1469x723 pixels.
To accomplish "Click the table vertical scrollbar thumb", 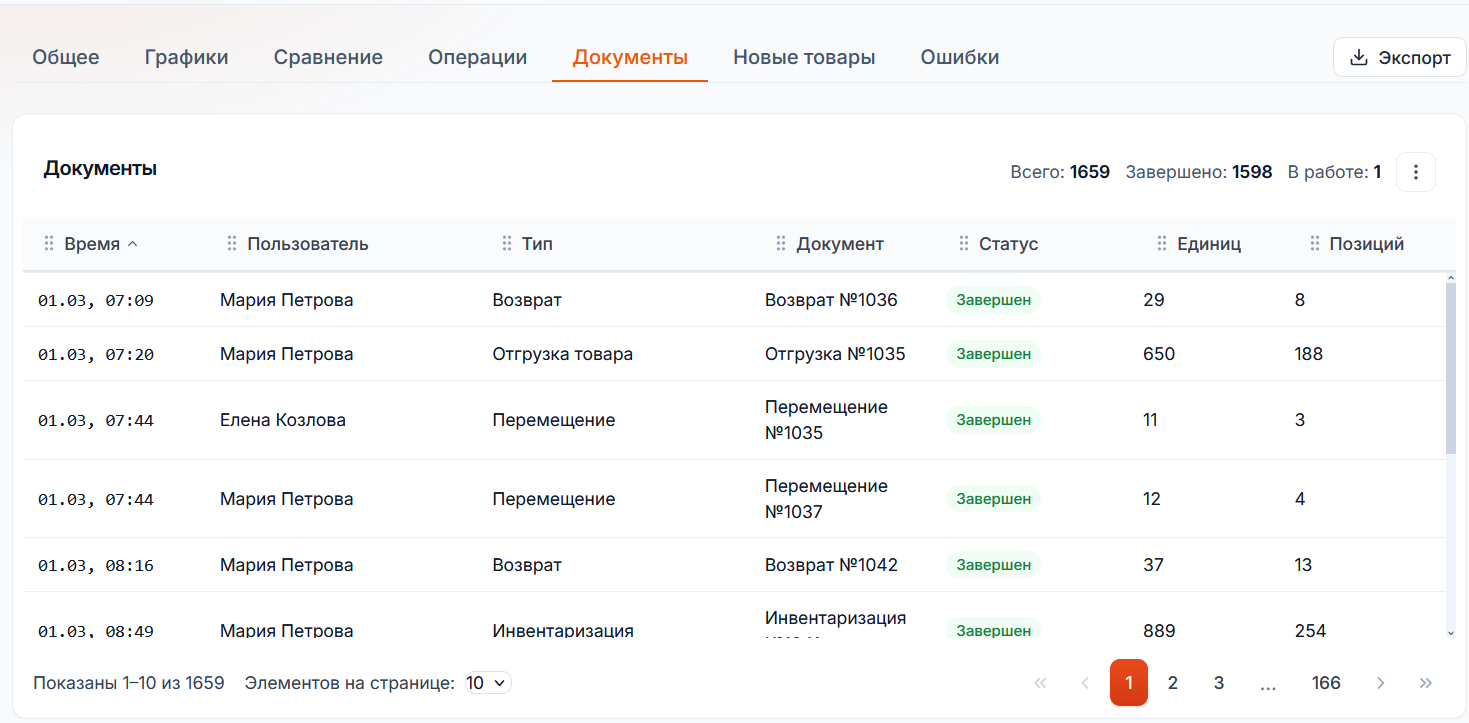I will [1451, 368].
